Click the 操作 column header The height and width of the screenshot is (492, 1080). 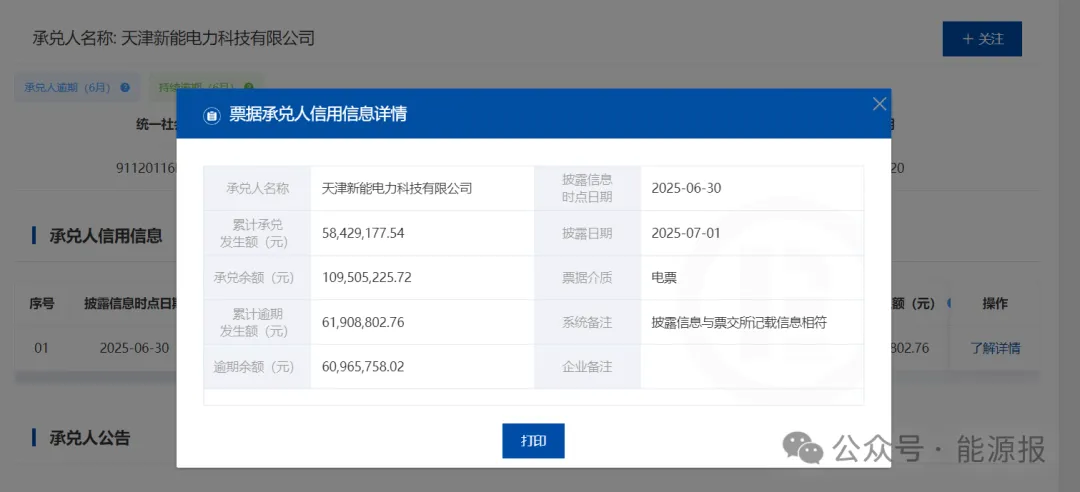[x=995, y=303]
